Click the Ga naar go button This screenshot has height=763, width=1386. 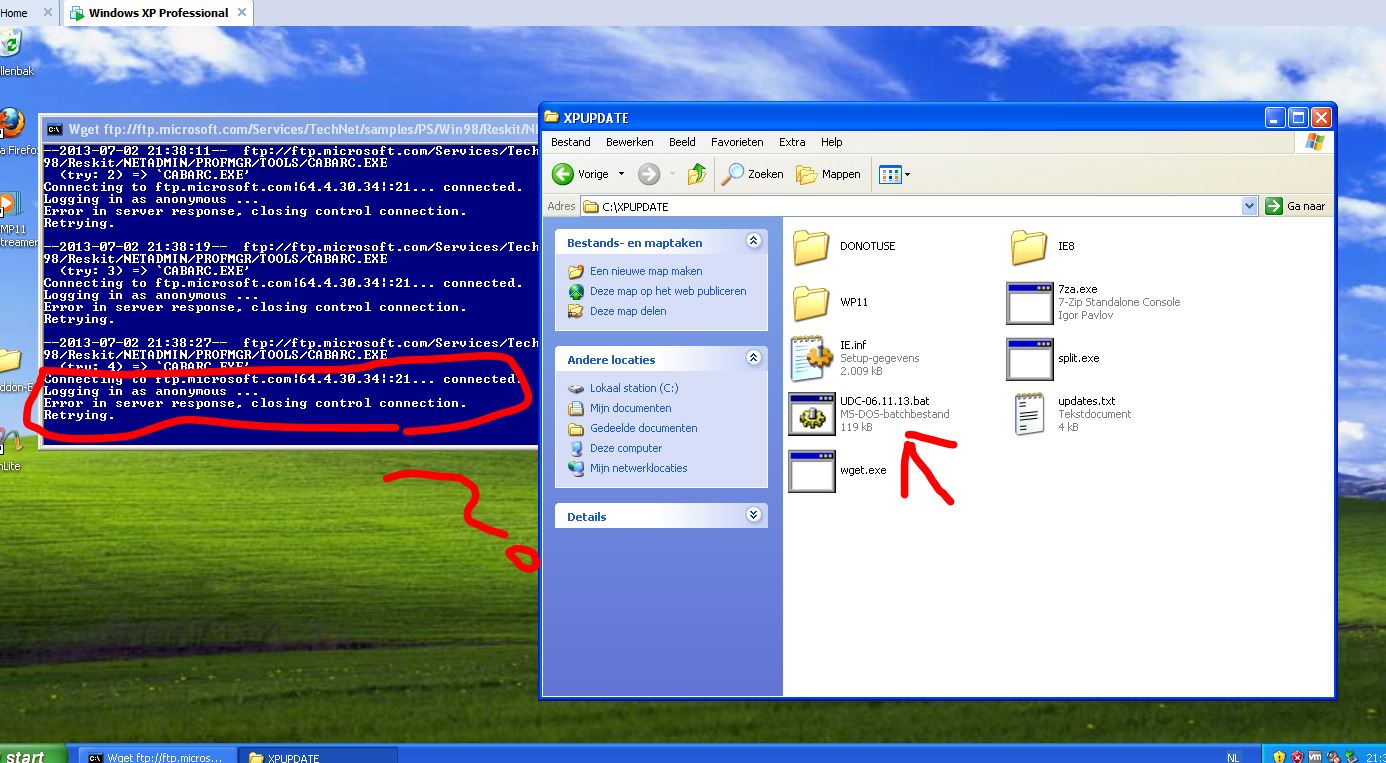(x=1296, y=206)
